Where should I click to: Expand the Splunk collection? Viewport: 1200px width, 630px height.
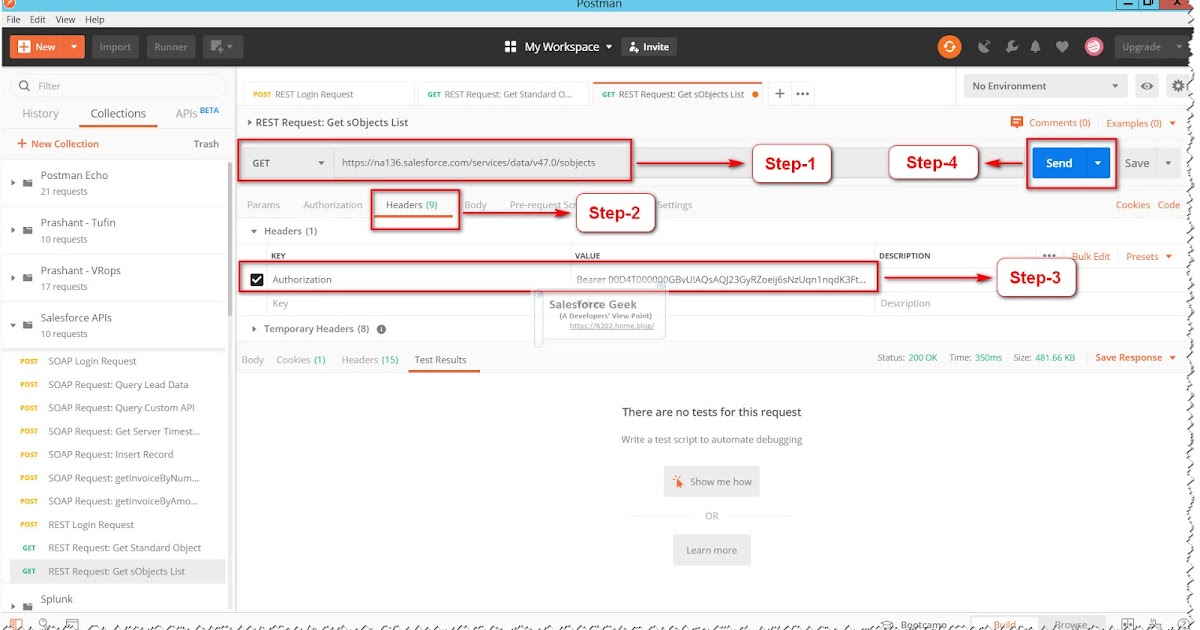pyautogui.click(x=13, y=605)
